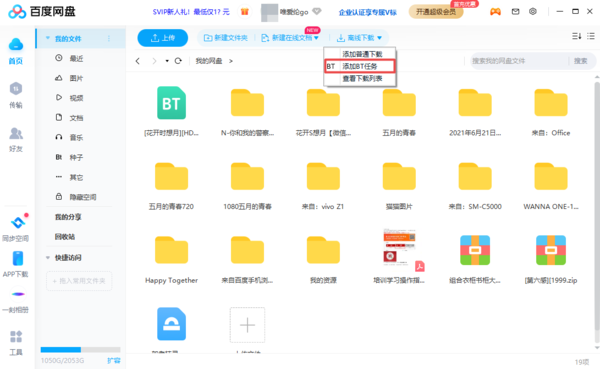Image resolution: width=600 pixels, height=369 pixels.
Task: Open the Happy Together folder
Action: pos(171,260)
